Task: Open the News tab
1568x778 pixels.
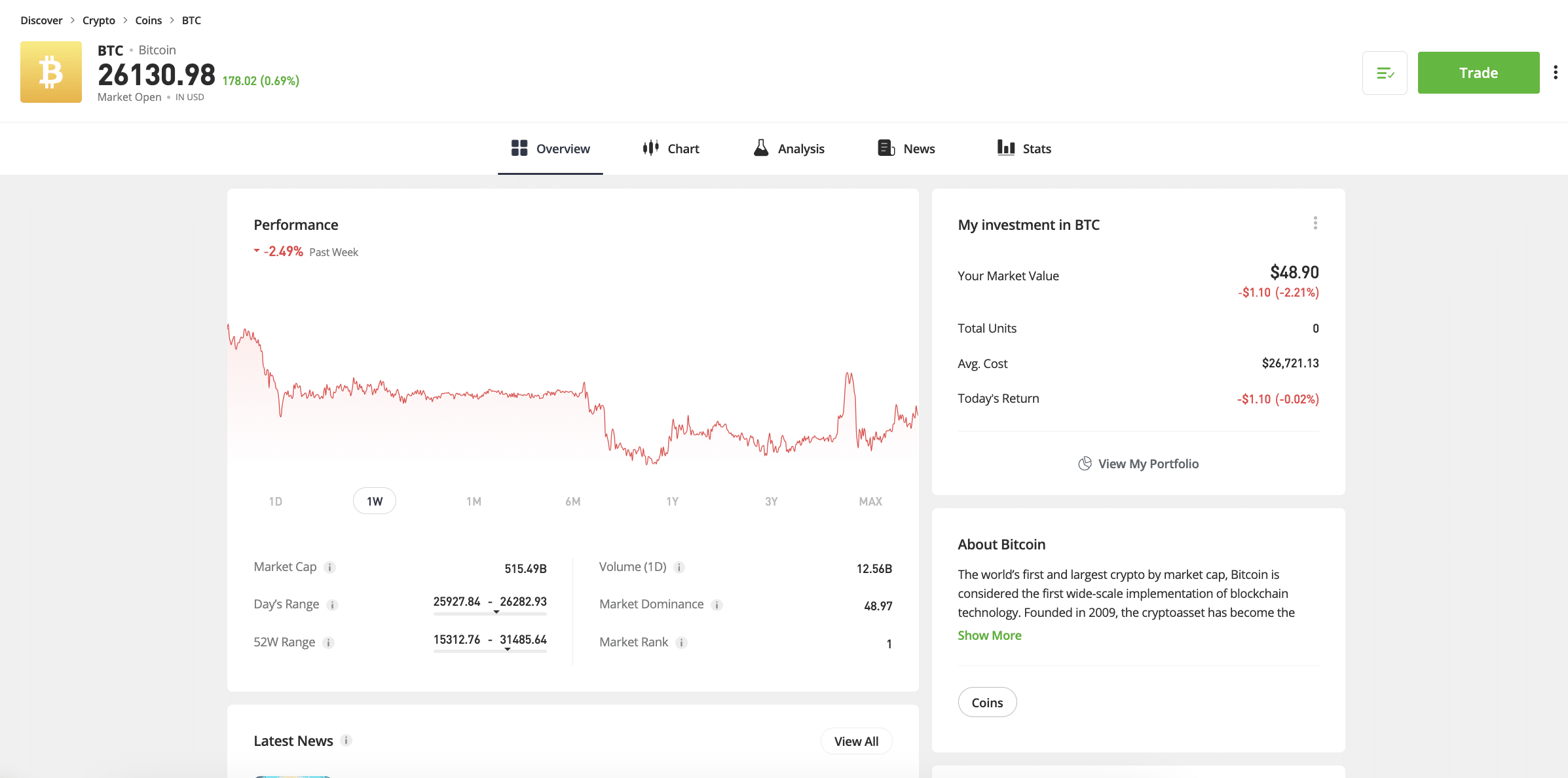Action: pos(906,149)
